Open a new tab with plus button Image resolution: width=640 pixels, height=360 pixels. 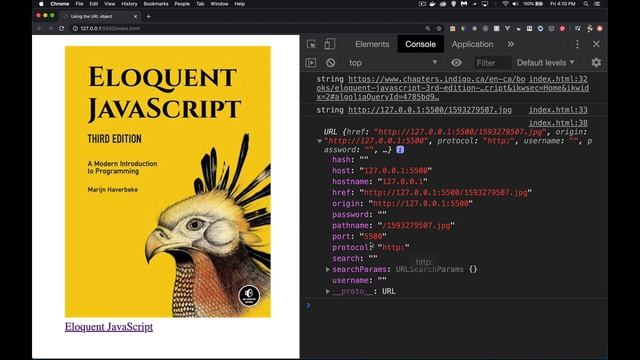[x=149, y=16]
